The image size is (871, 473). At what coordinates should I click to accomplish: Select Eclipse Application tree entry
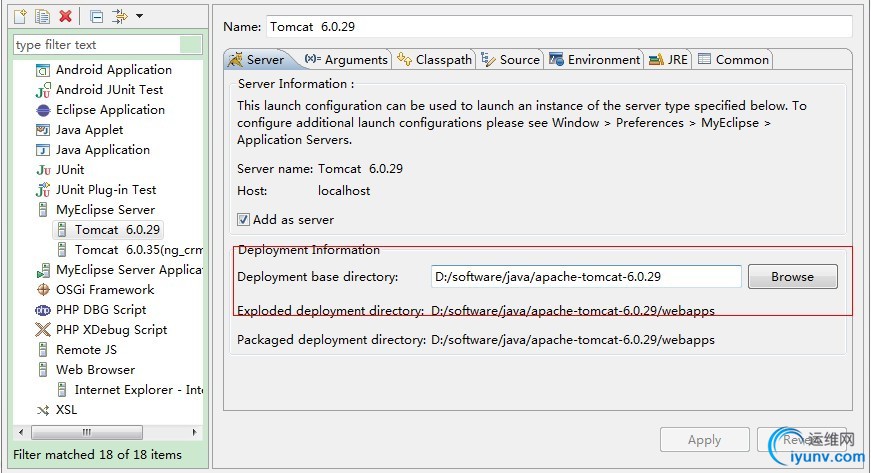point(111,110)
